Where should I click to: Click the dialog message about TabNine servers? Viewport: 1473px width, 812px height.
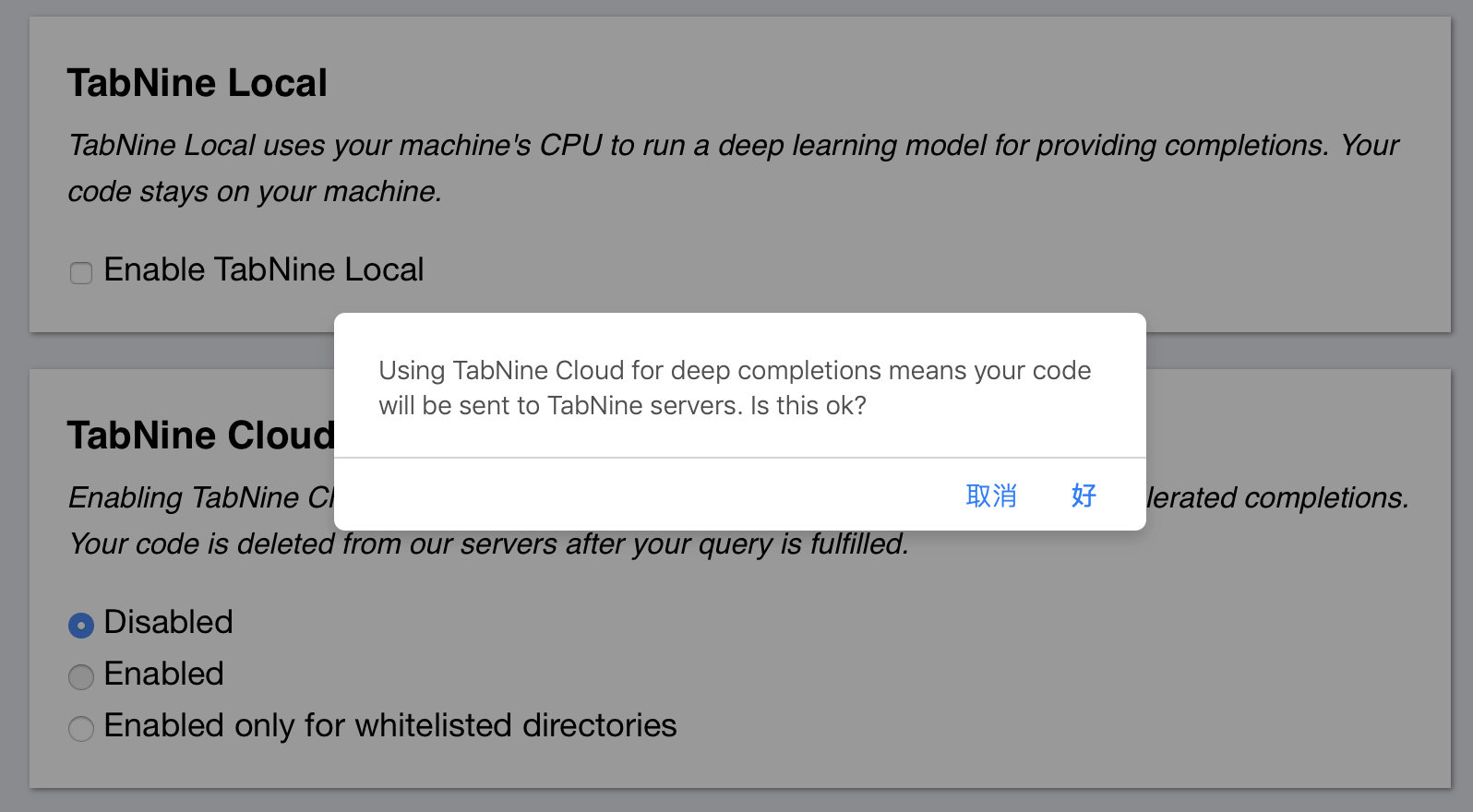point(735,388)
